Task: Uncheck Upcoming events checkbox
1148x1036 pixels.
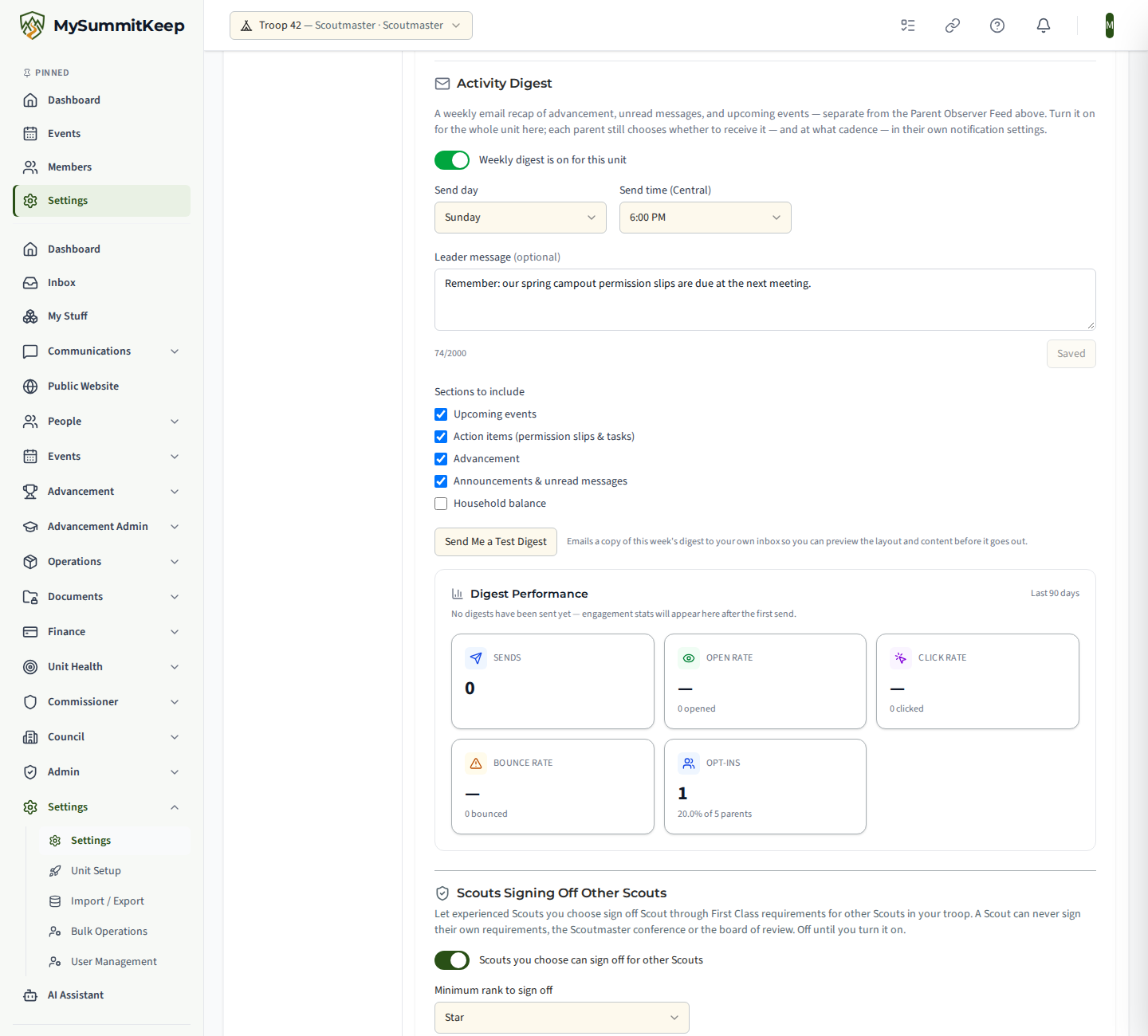Action: pos(441,414)
